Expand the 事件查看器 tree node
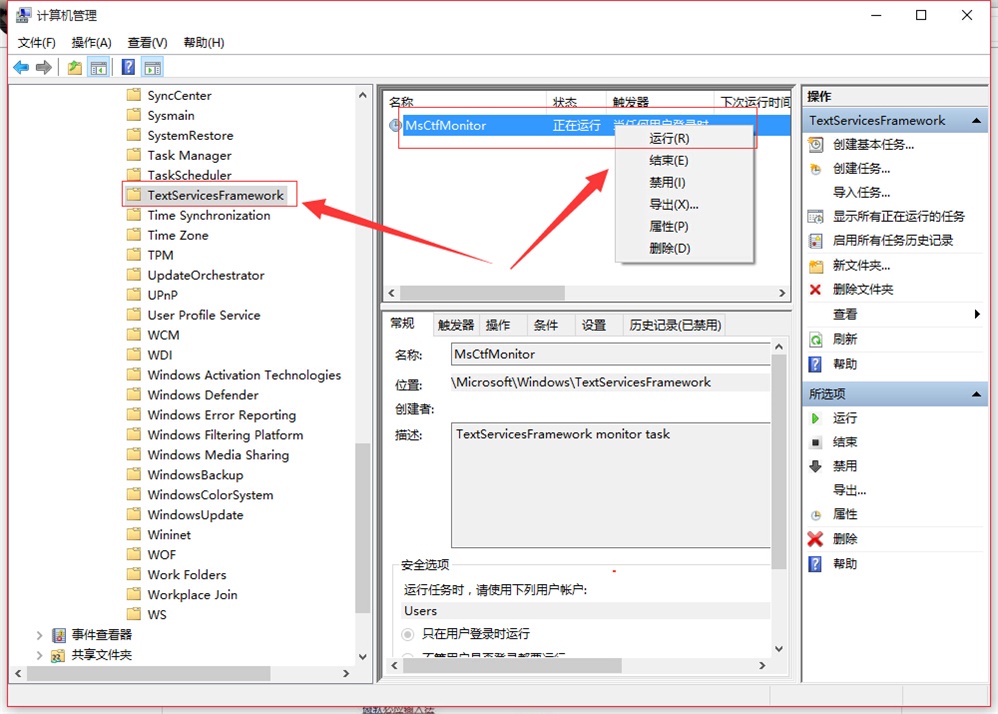This screenshot has height=714, width=998. pos(40,635)
